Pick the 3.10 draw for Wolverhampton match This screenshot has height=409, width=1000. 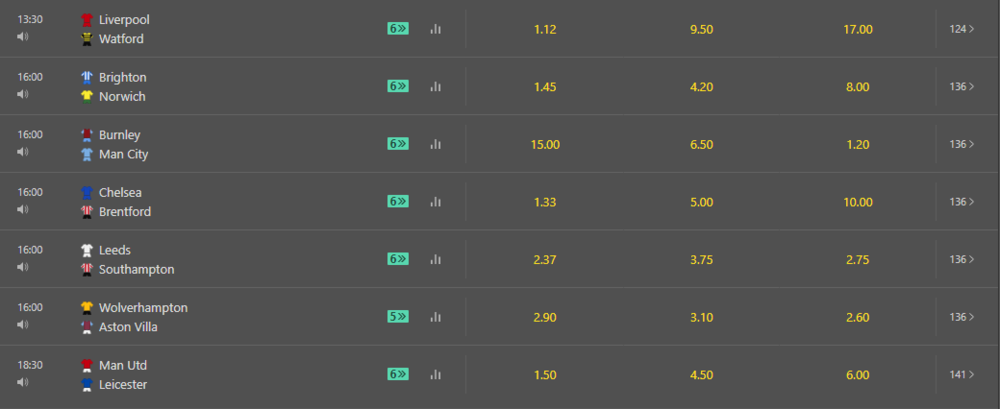[x=702, y=317]
